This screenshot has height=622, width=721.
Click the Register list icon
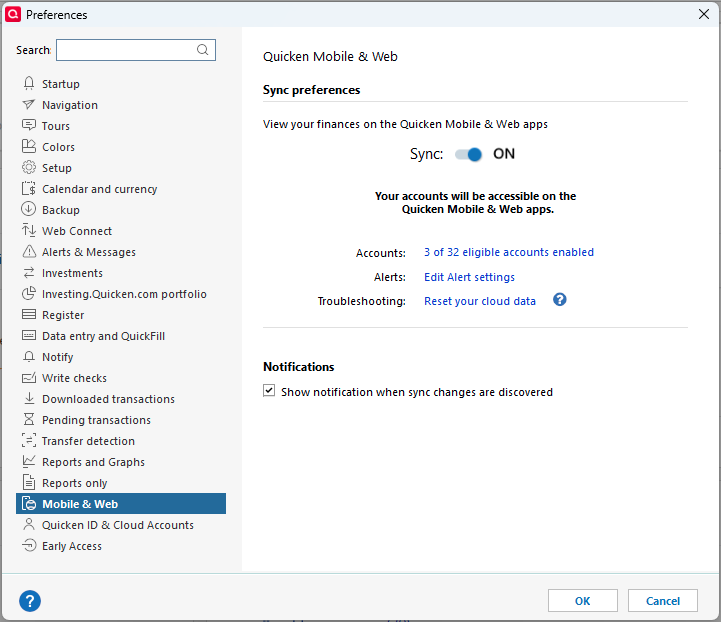coord(29,314)
